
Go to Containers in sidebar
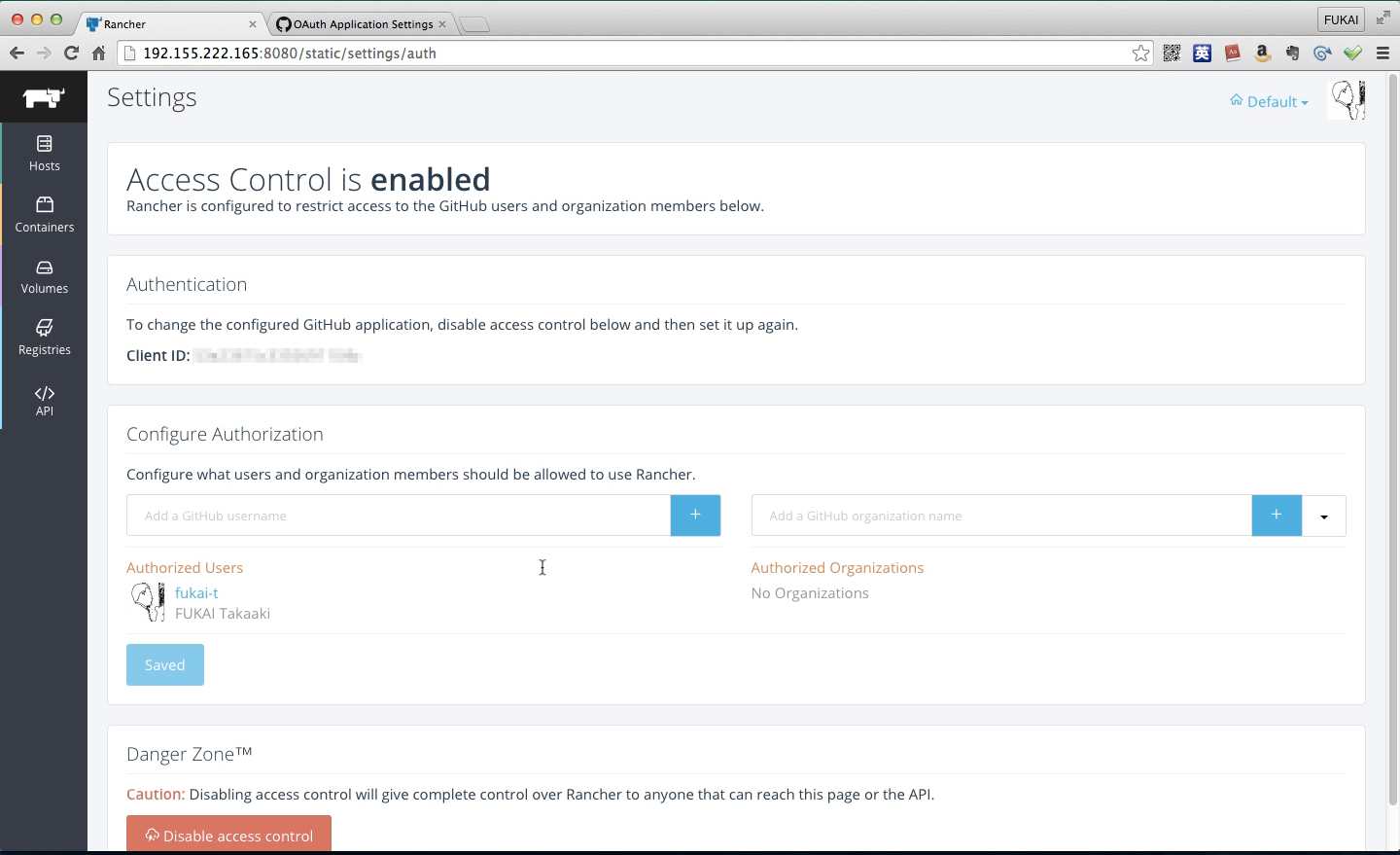pyautogui.click(x=45, y=215)
